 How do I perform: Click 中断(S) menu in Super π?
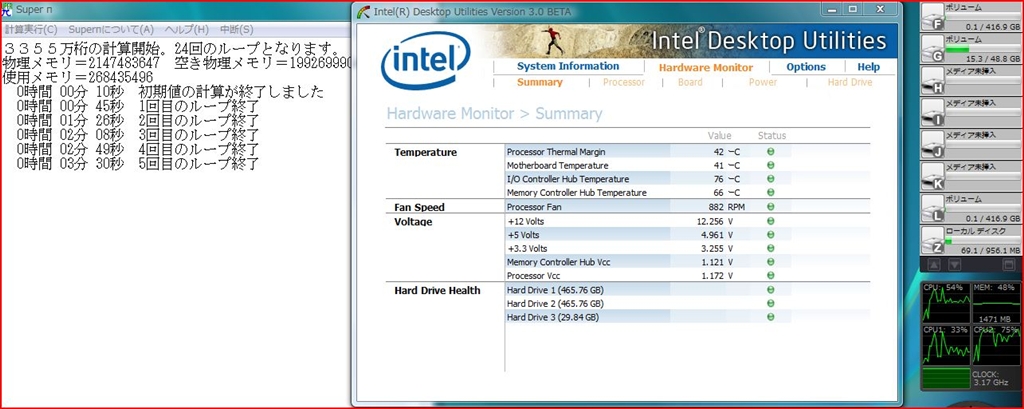coord(236,29)
